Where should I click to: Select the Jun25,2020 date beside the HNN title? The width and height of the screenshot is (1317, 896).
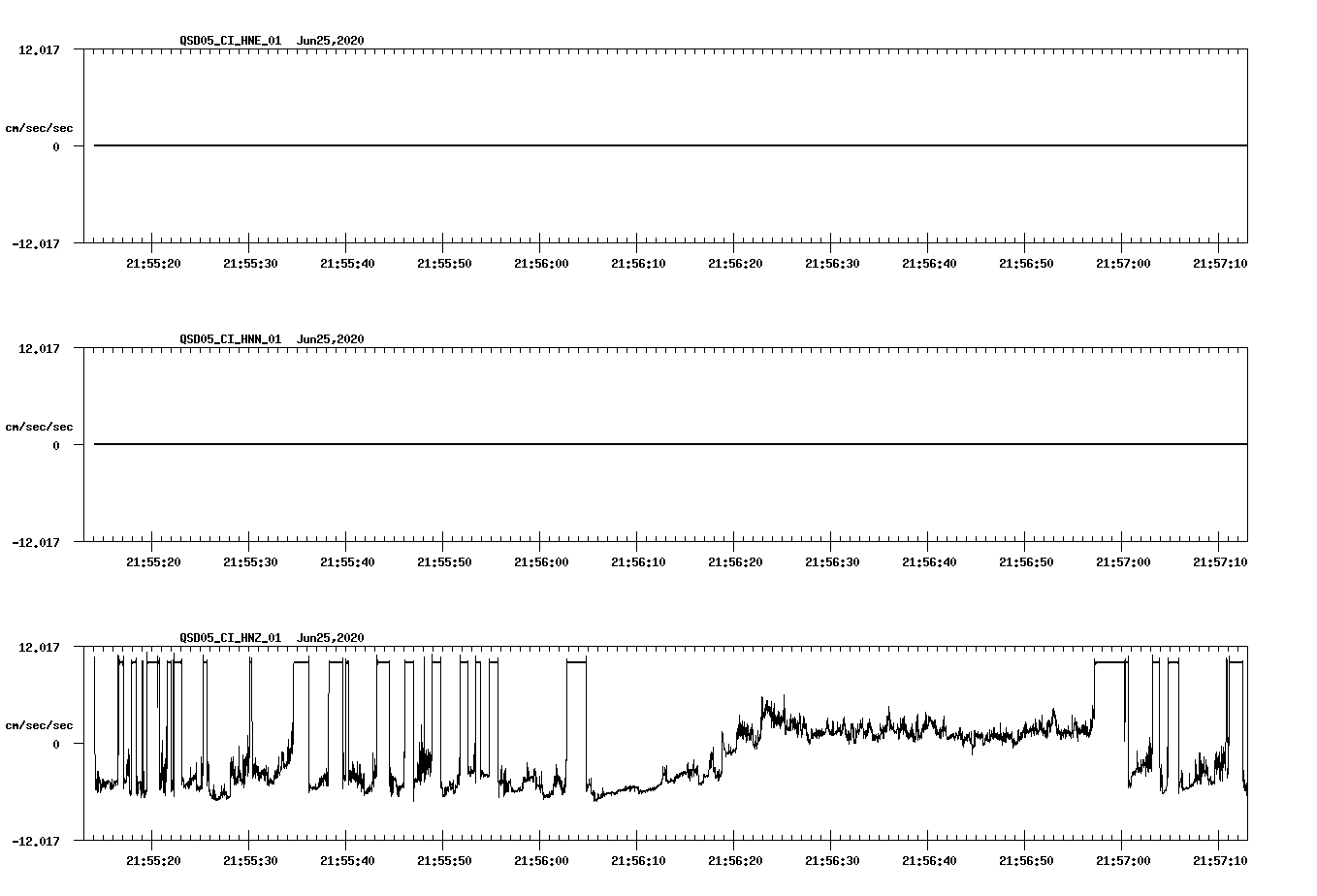(x=331, y=339)
